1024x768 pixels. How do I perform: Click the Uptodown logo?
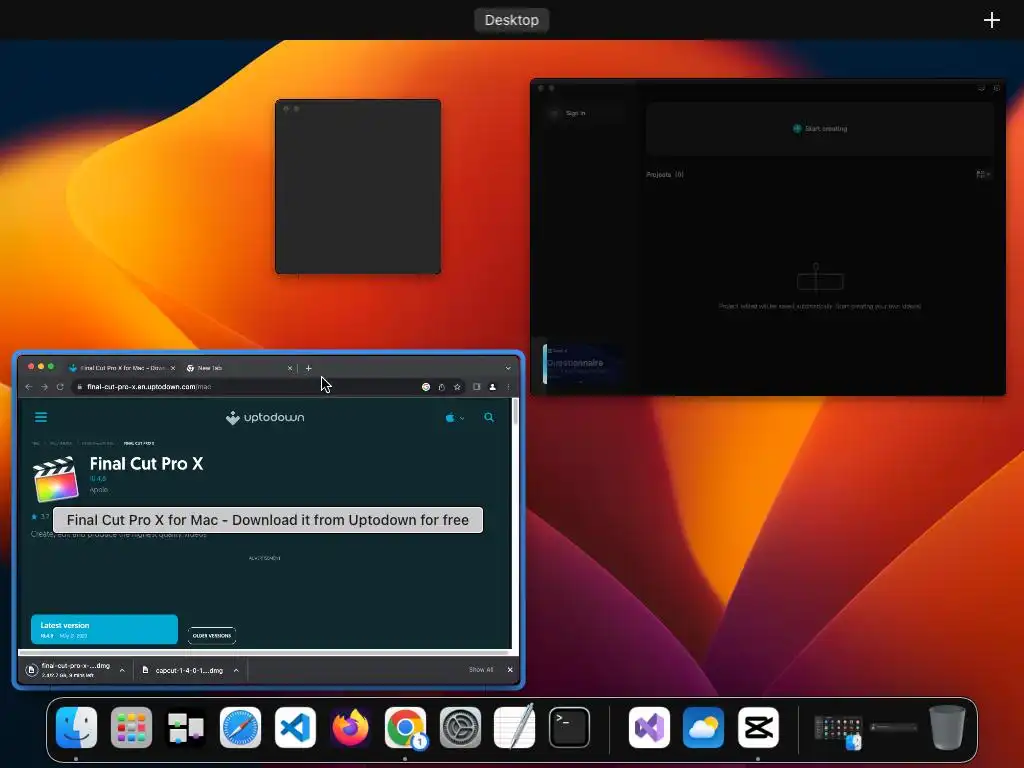(264, 417)
